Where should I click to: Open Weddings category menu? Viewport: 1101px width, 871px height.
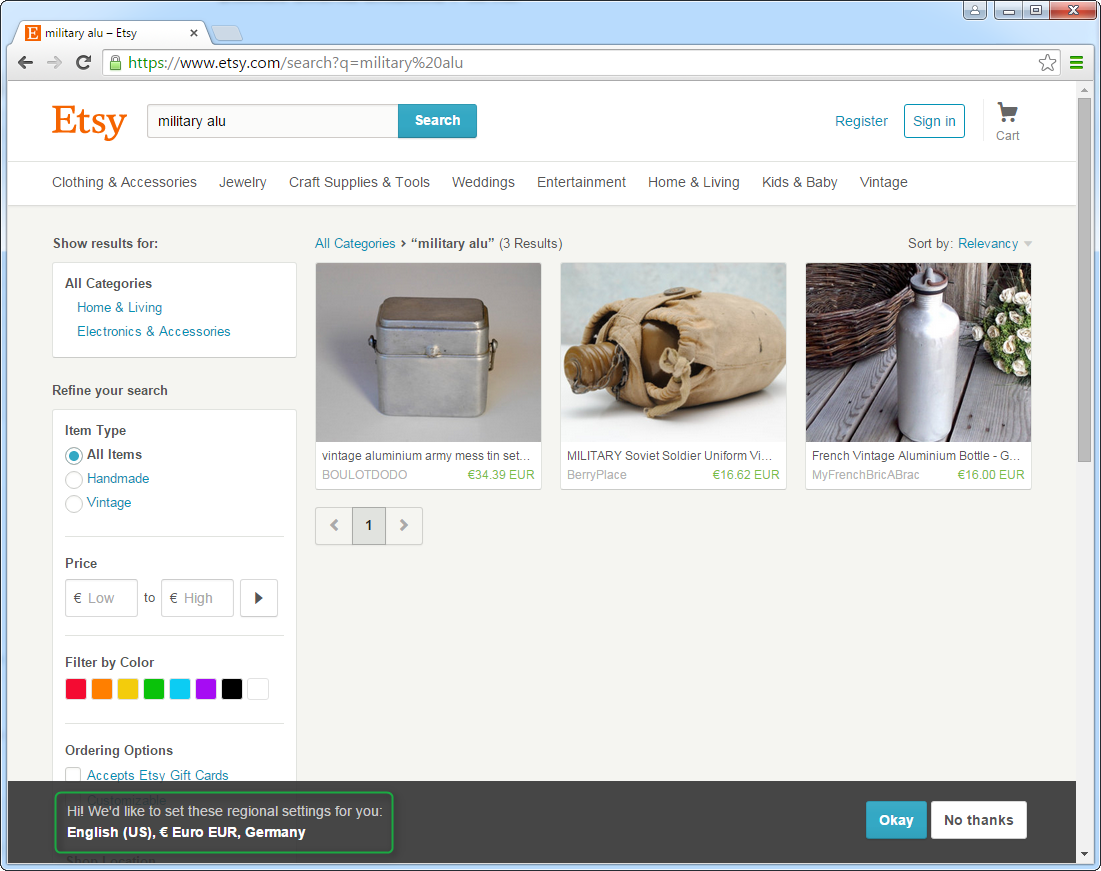[x=483, y=182]
